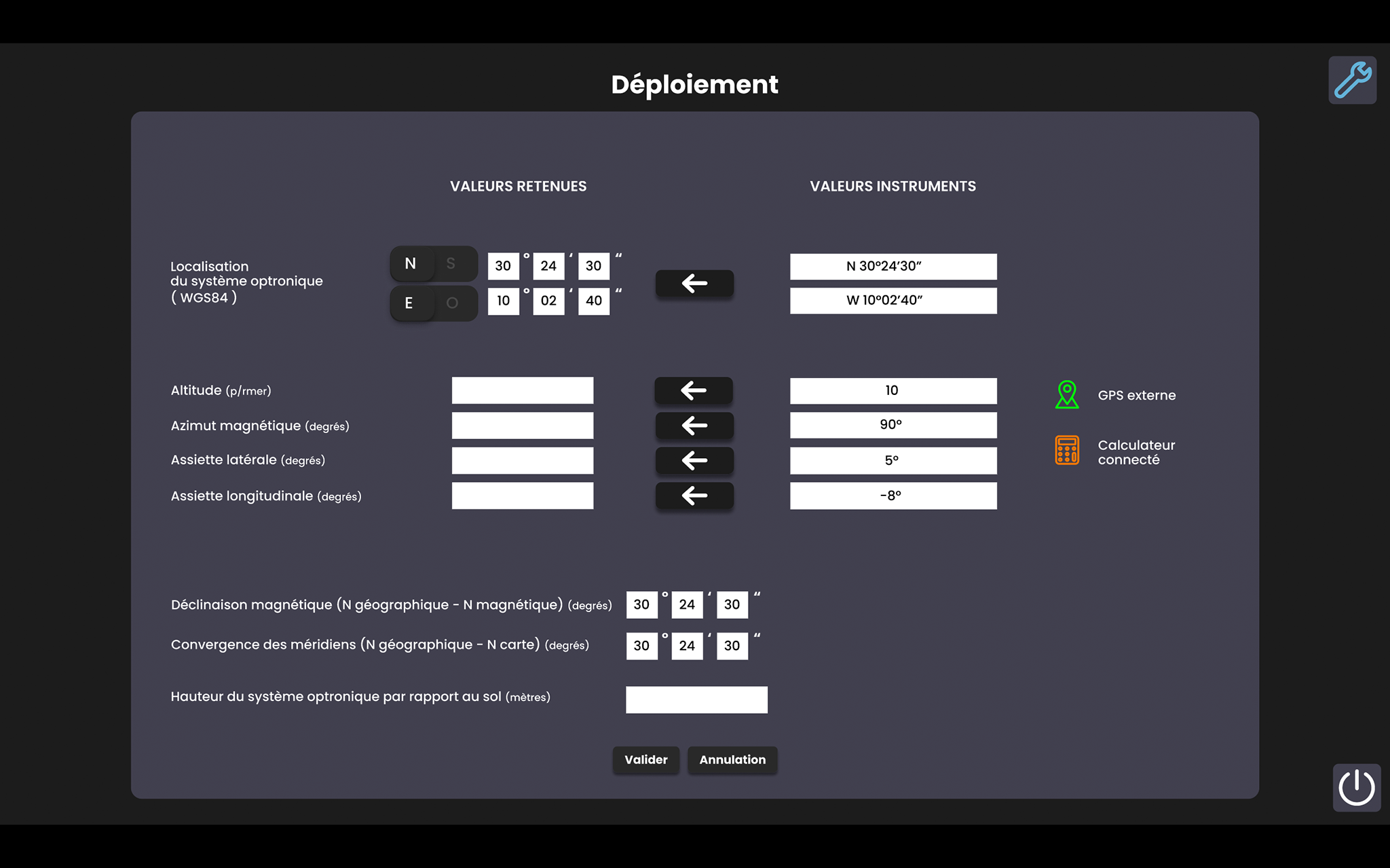1390x868 pixels.
Task: Edit latitude degrees field in Localisation
Action: 503,266
